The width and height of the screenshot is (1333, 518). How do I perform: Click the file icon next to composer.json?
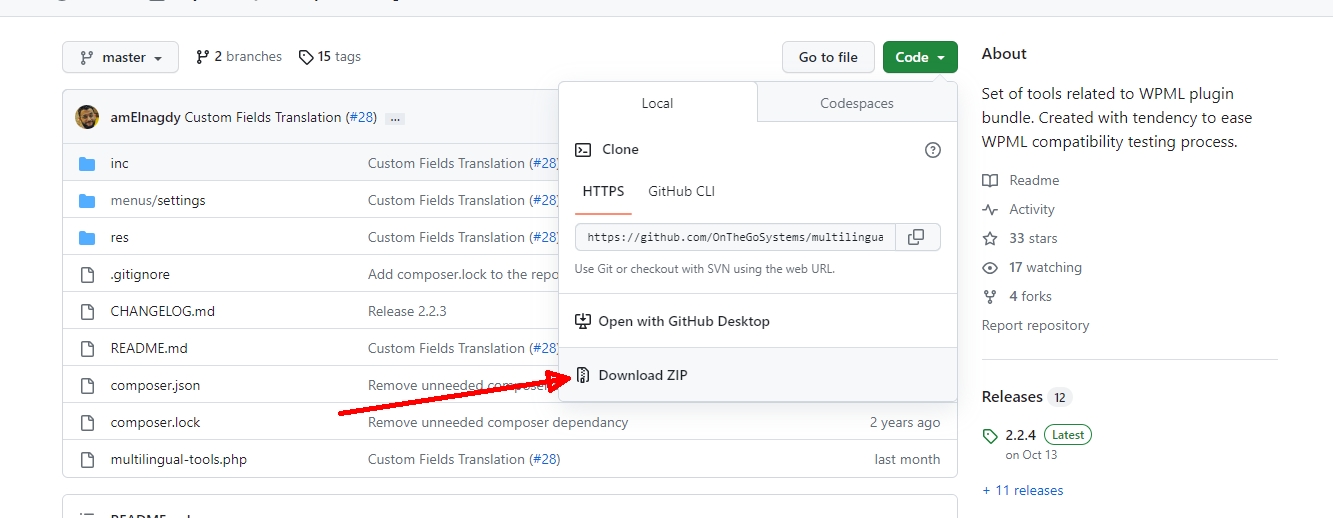[87, 385]
